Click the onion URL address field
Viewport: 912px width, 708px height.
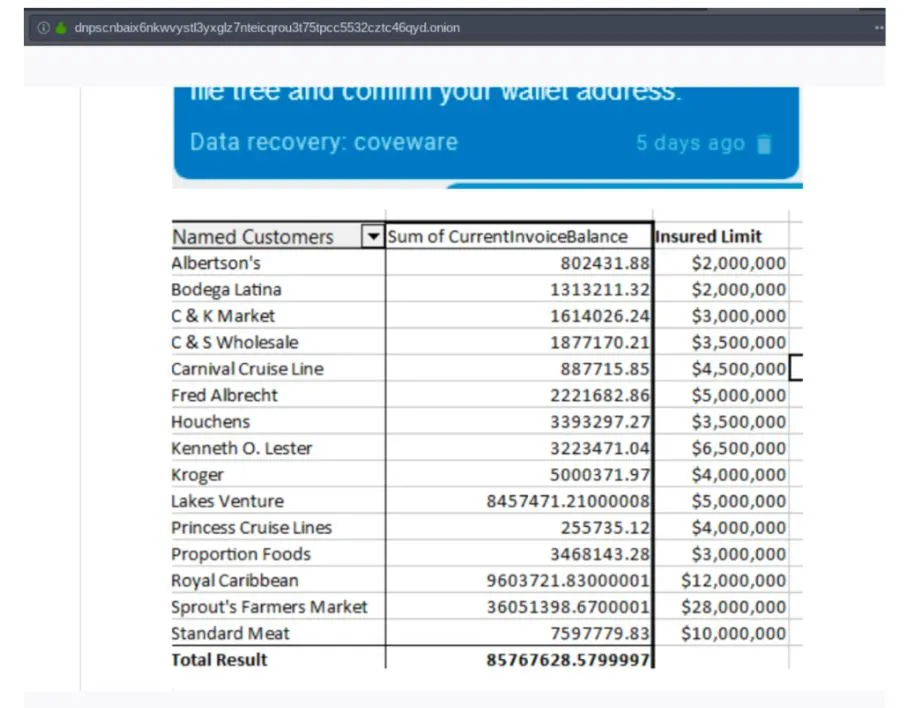point(267,27)
